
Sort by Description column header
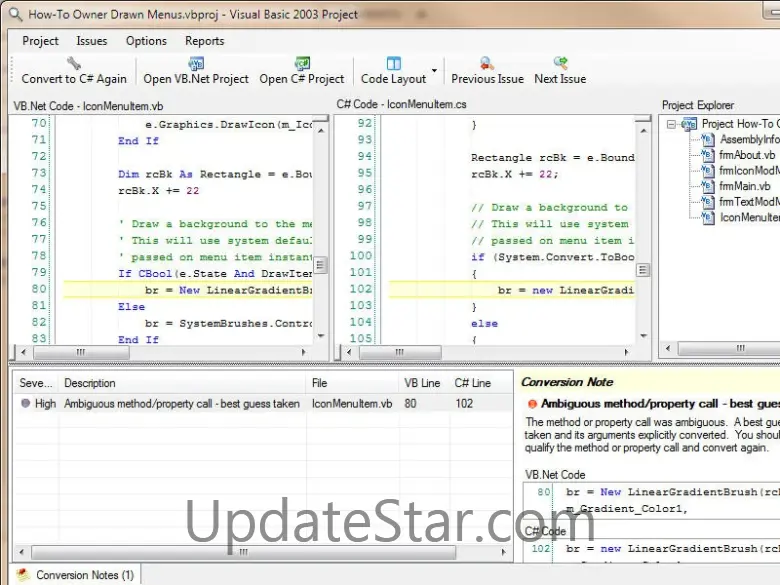coord(182,383)
